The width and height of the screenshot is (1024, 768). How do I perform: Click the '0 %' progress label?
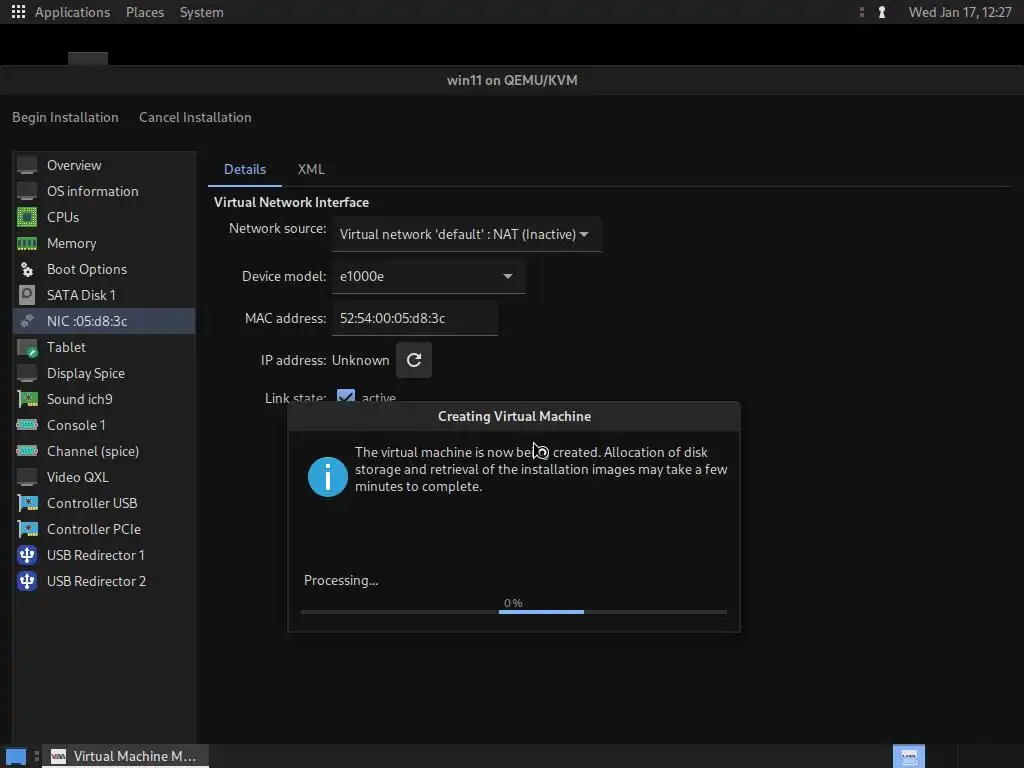513,603
